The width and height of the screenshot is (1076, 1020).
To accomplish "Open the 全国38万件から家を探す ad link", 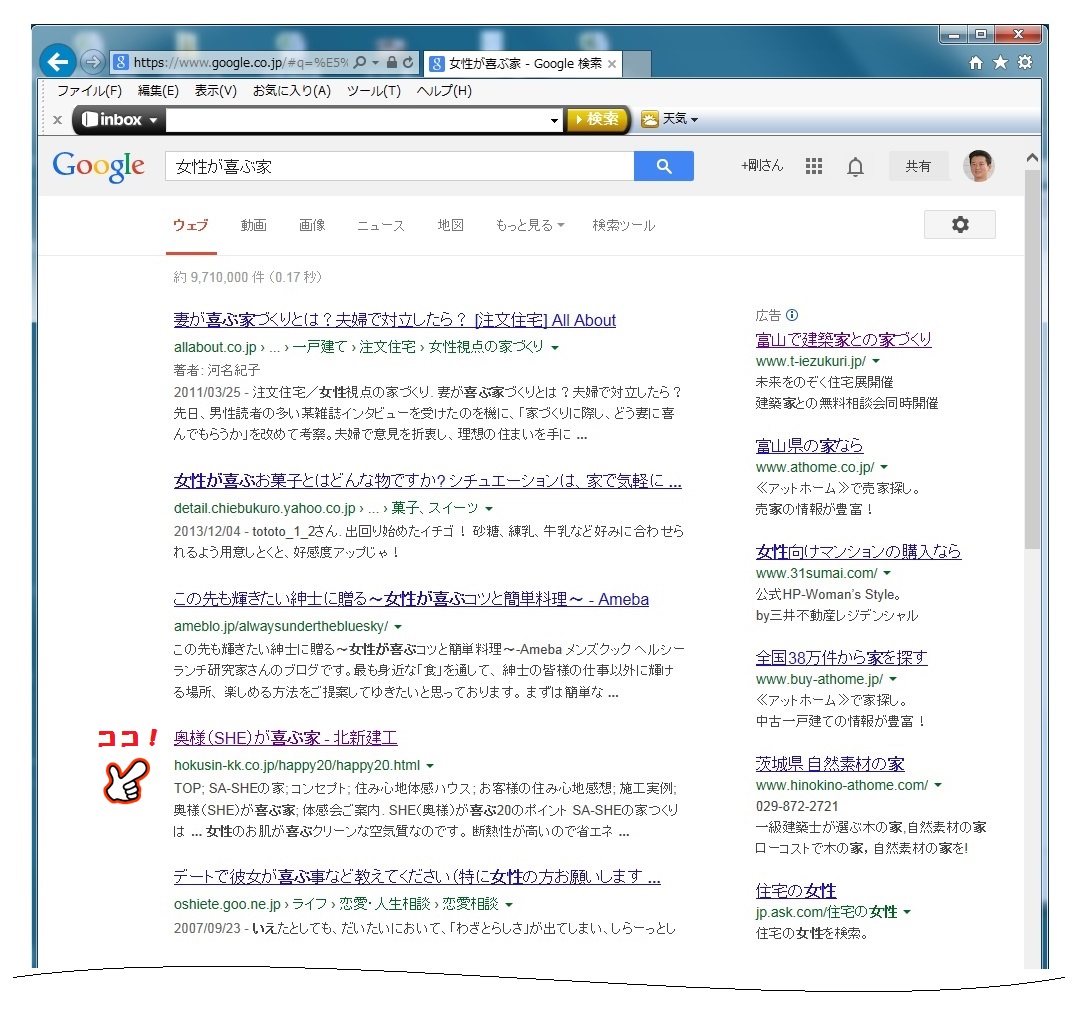I will (841, 658).
